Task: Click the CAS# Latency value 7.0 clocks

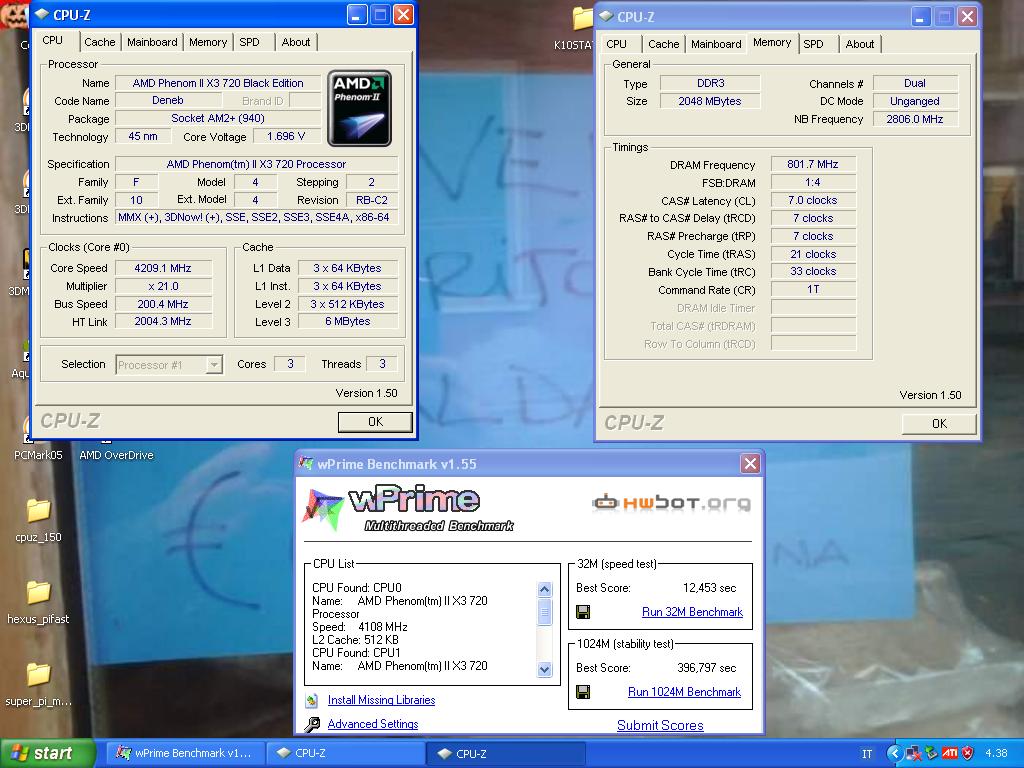Action: (813, 200)
